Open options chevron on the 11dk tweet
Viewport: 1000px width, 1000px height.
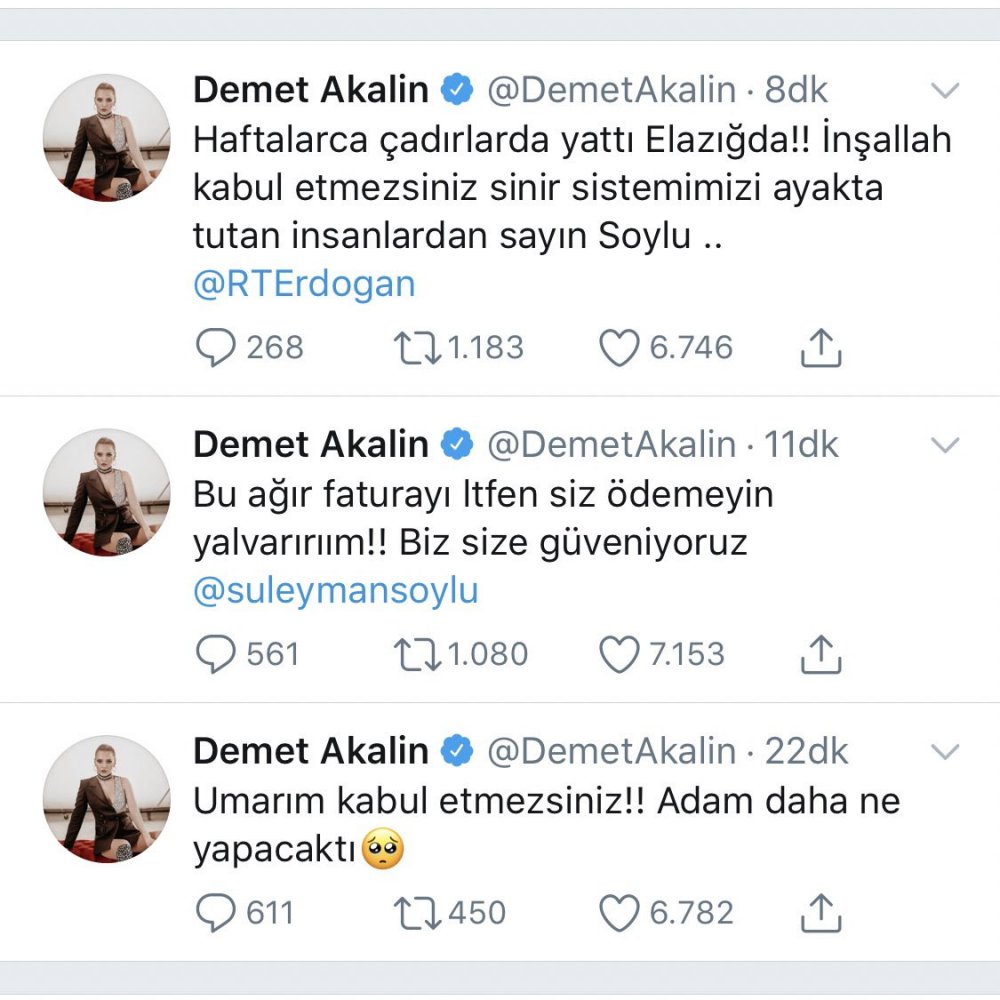[x=945, y=444]
